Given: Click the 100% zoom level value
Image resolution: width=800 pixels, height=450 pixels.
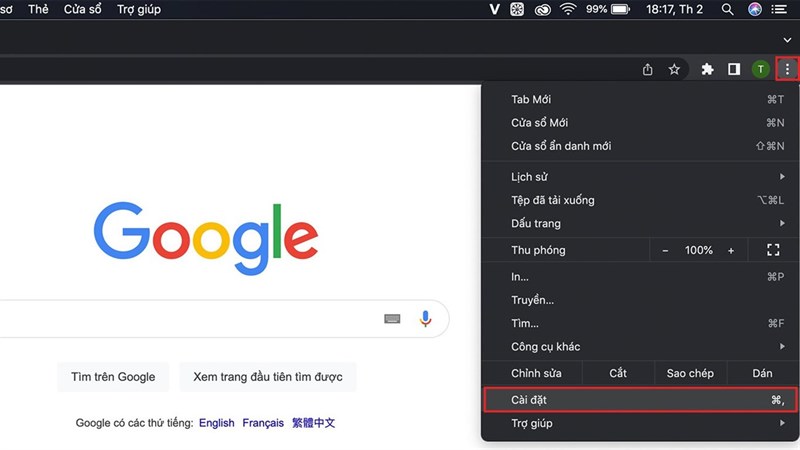Looking at the screenshot, I should [x=698, y=250].
